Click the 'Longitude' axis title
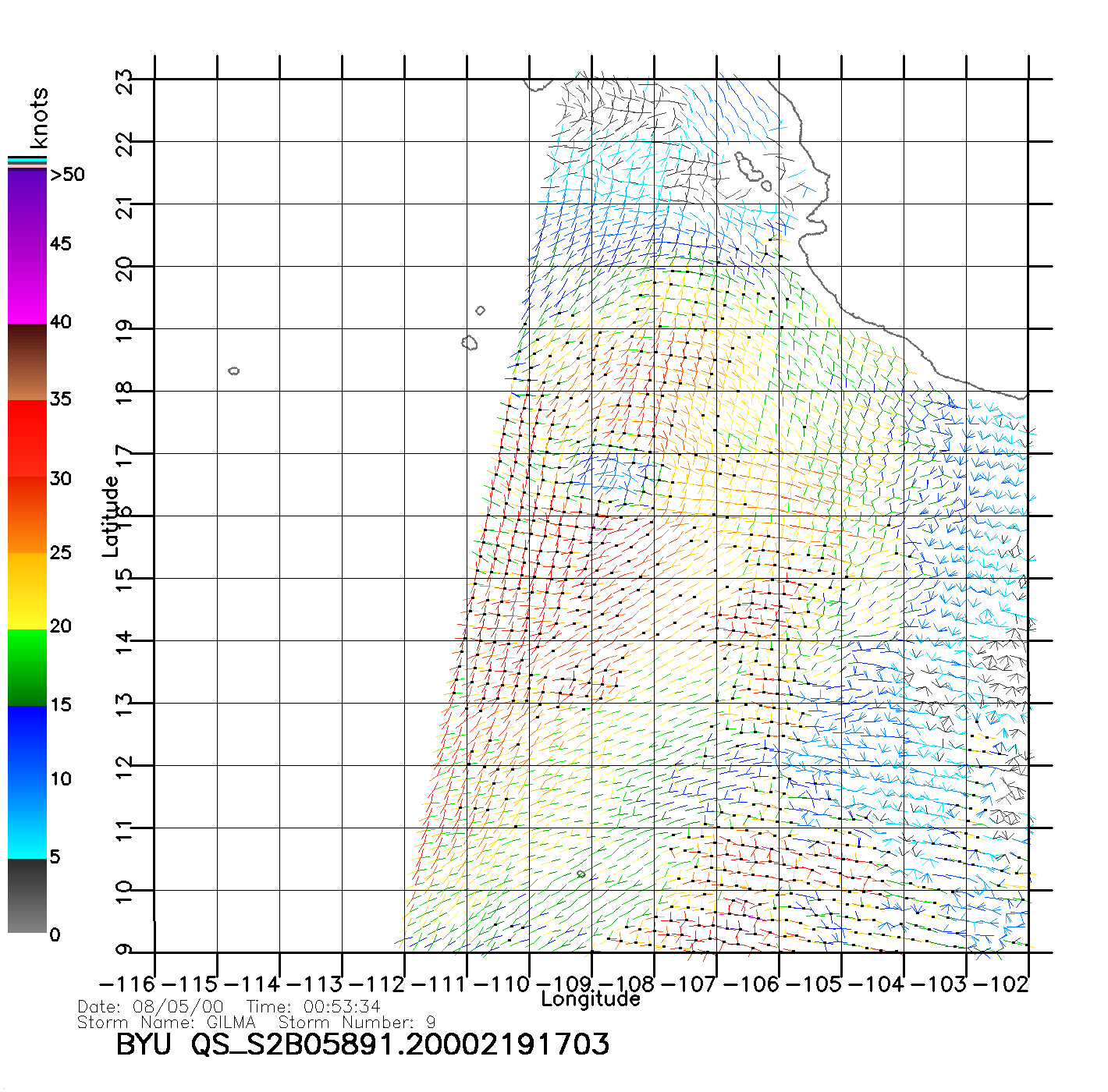 tap(591, 999)
